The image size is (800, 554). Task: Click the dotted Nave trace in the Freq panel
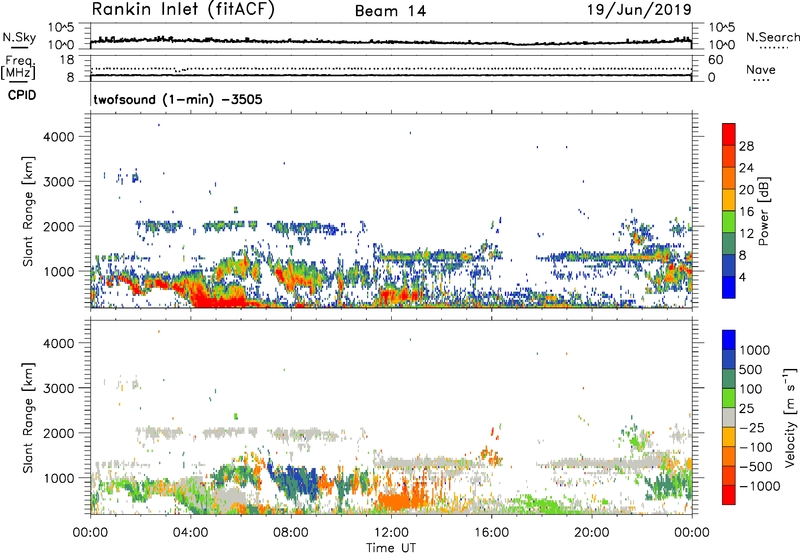[x=391, y=68]
